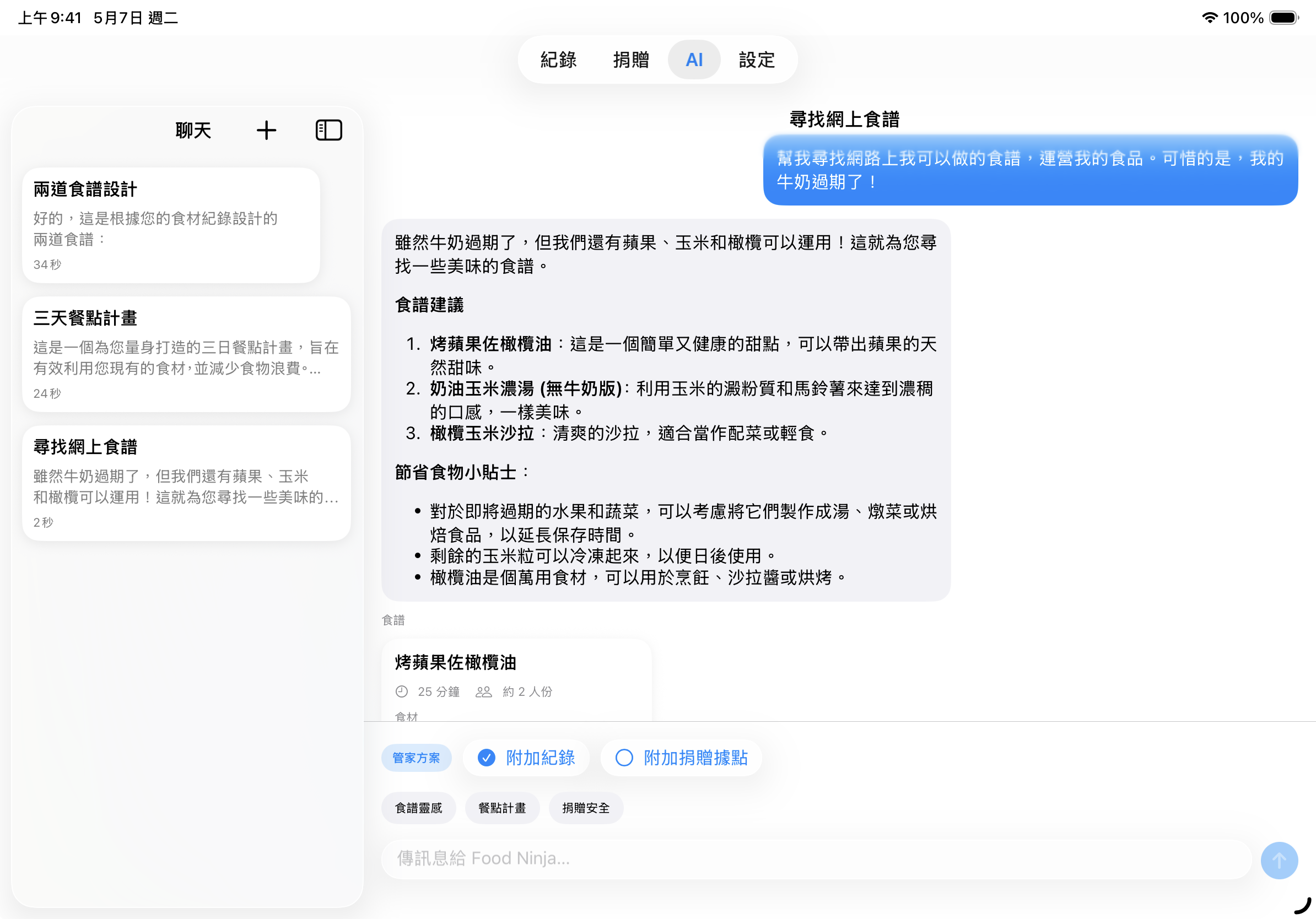Switch to the 紀錄 tab
This screenshot has width=1316, height=919.
coord(557,60)
